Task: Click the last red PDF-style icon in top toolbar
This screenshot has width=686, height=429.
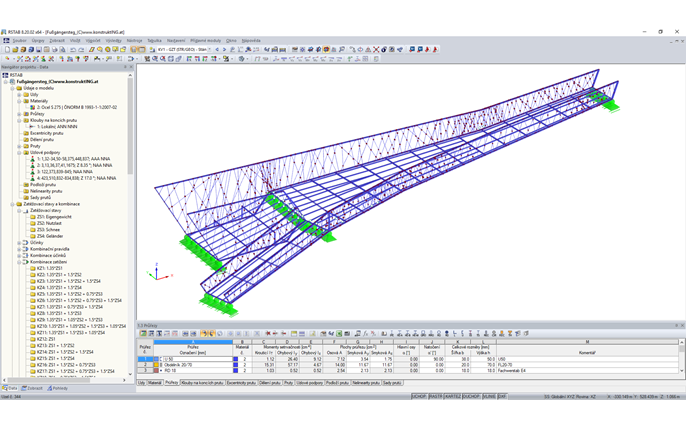Action: (x=435, y=49)
